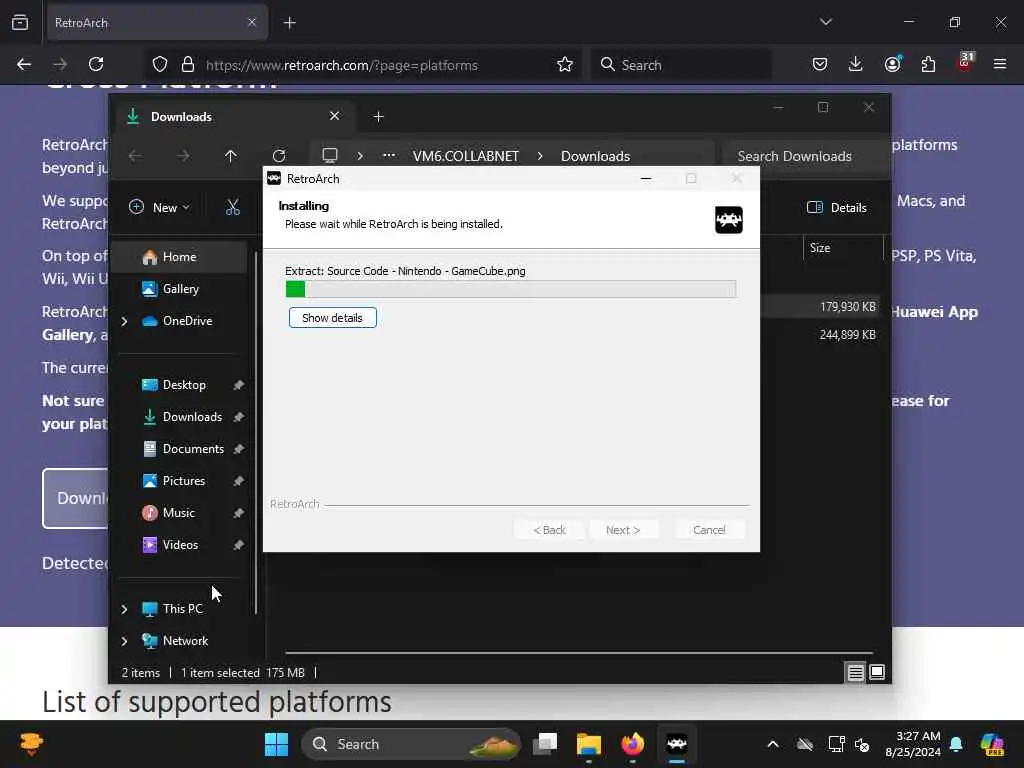Expand chevron after VM6.COLLABNET breadcrumb
Image resolution: width=1024 pixels, height=768 pixels.
coord(540,156)
